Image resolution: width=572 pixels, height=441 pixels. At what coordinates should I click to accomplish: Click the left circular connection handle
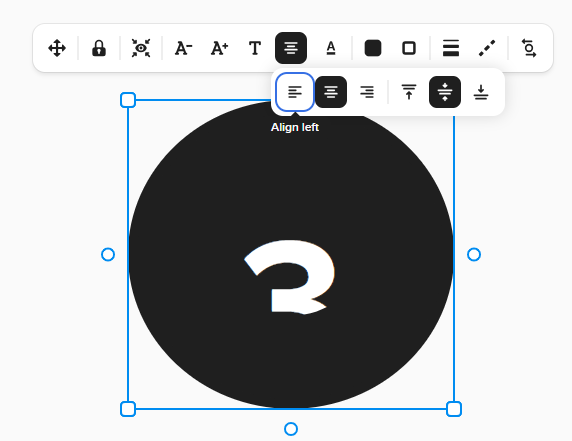(x=108, y=255)
